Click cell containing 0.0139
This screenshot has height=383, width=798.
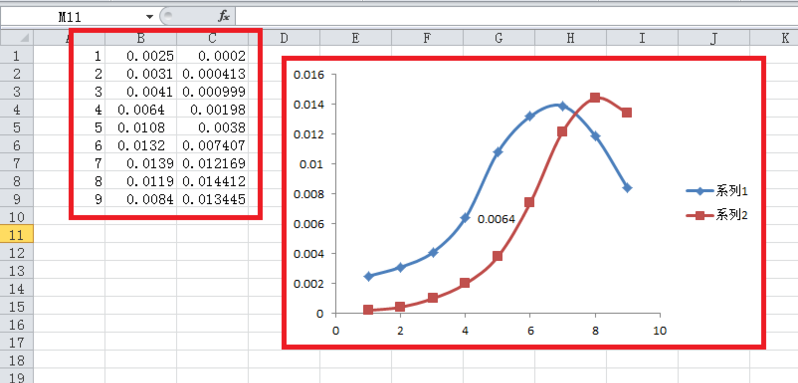[141, 163]
